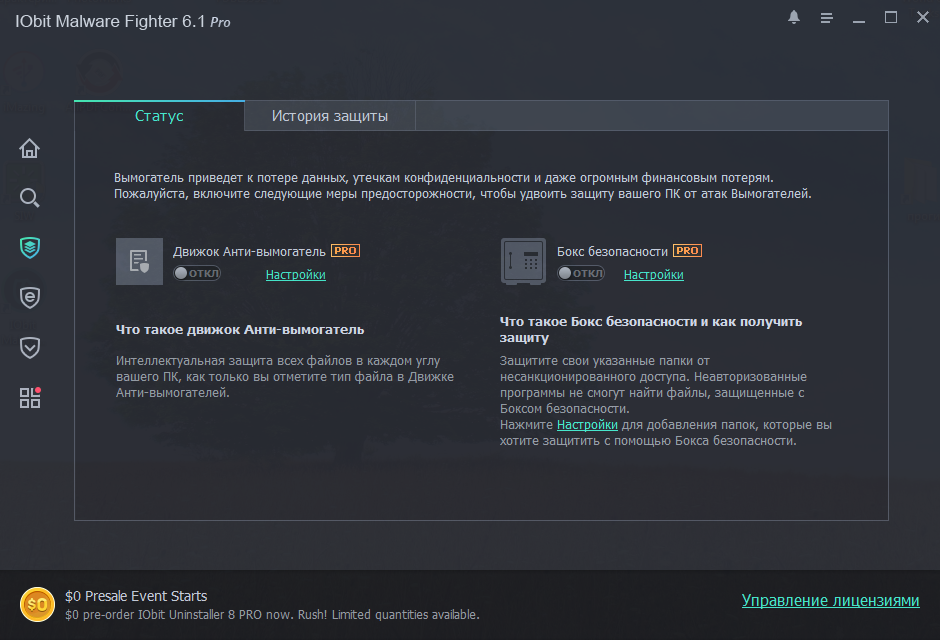This screenshot has height=640, width=940.
Task: Open Управление лицензиями link
Action: tap(830, 600)
